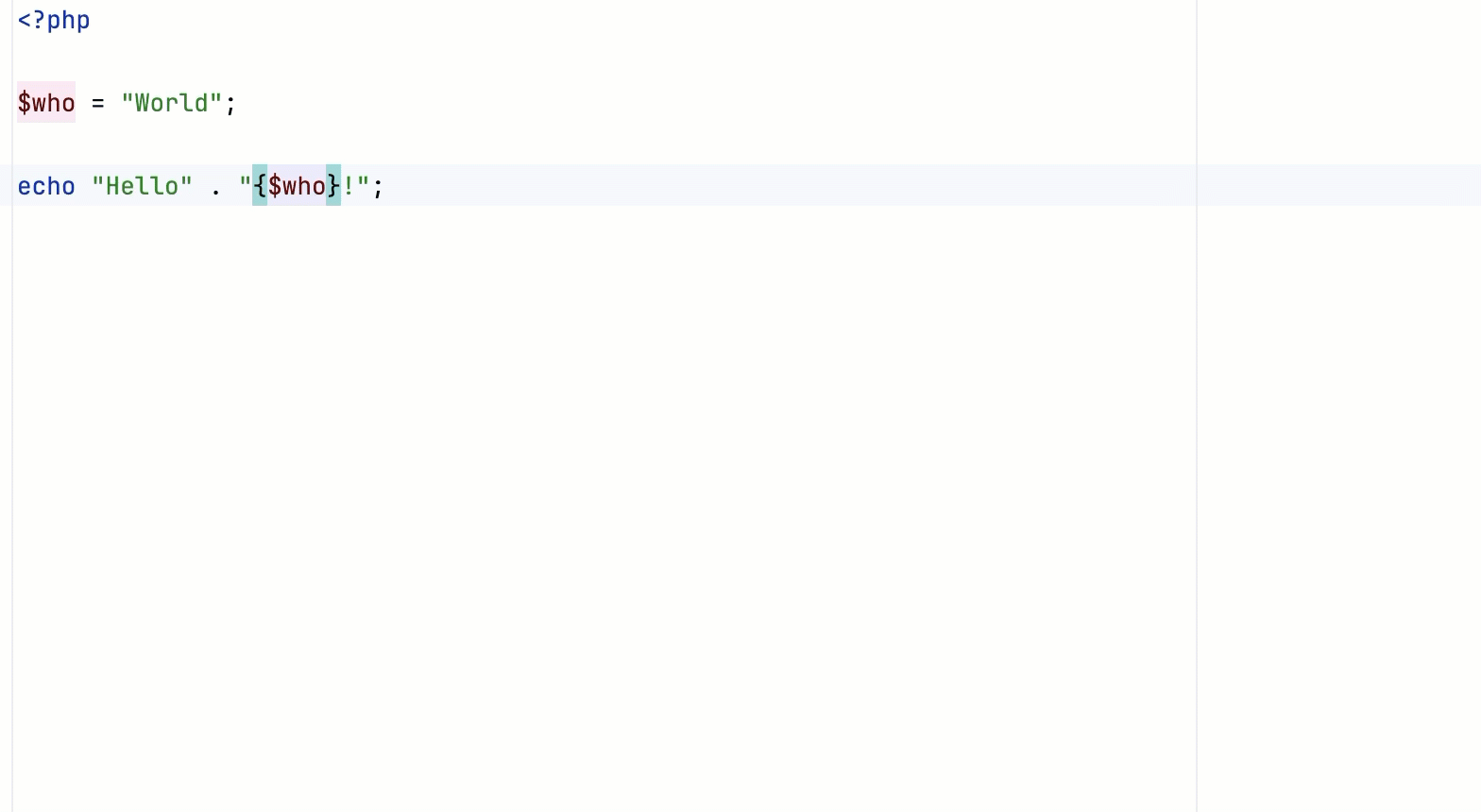This screenshot has height=812, width=1481.
Task: Select the "World" string literal
Action: click(172, 103)
